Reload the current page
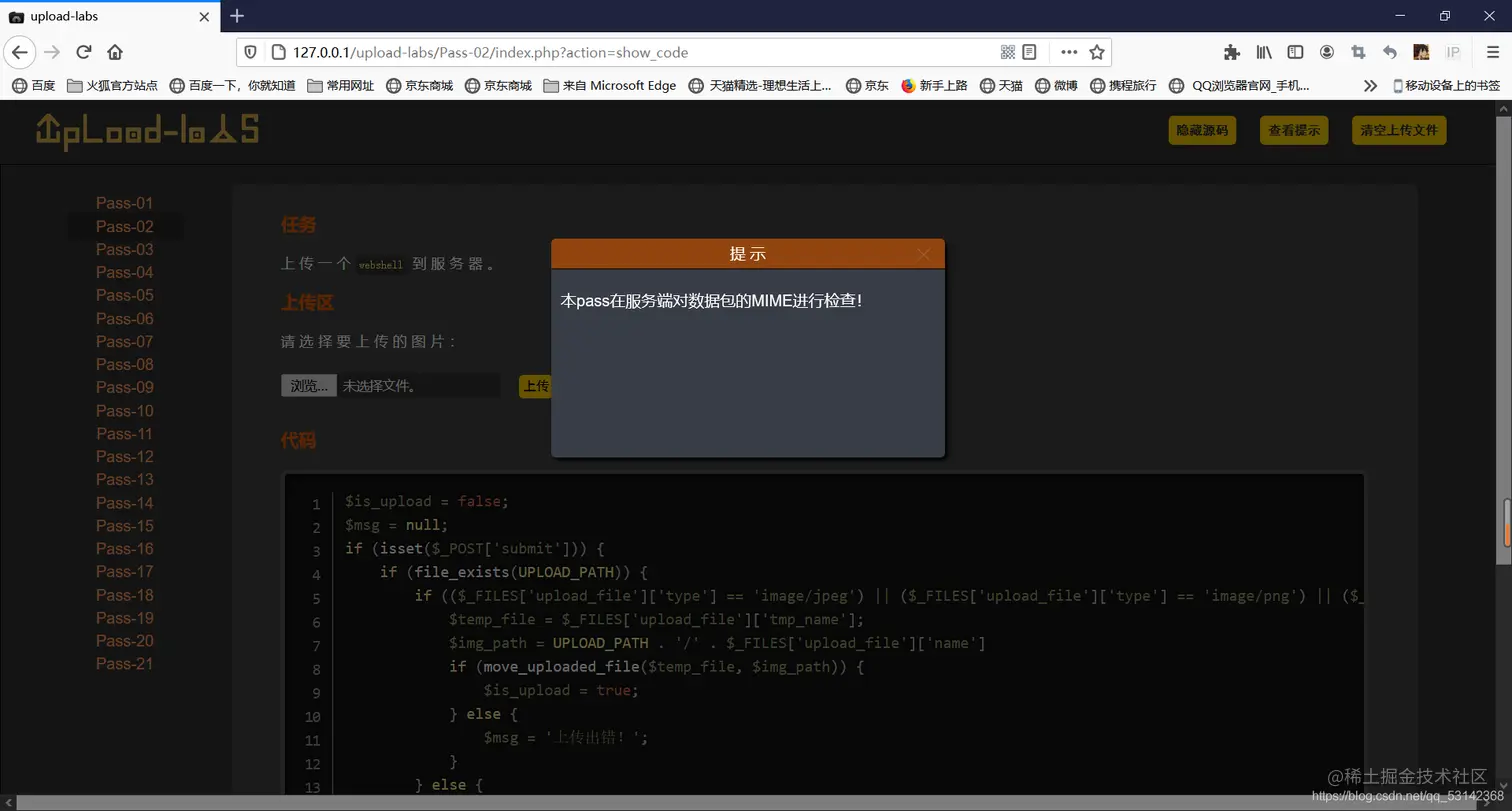 pos(84,52)
